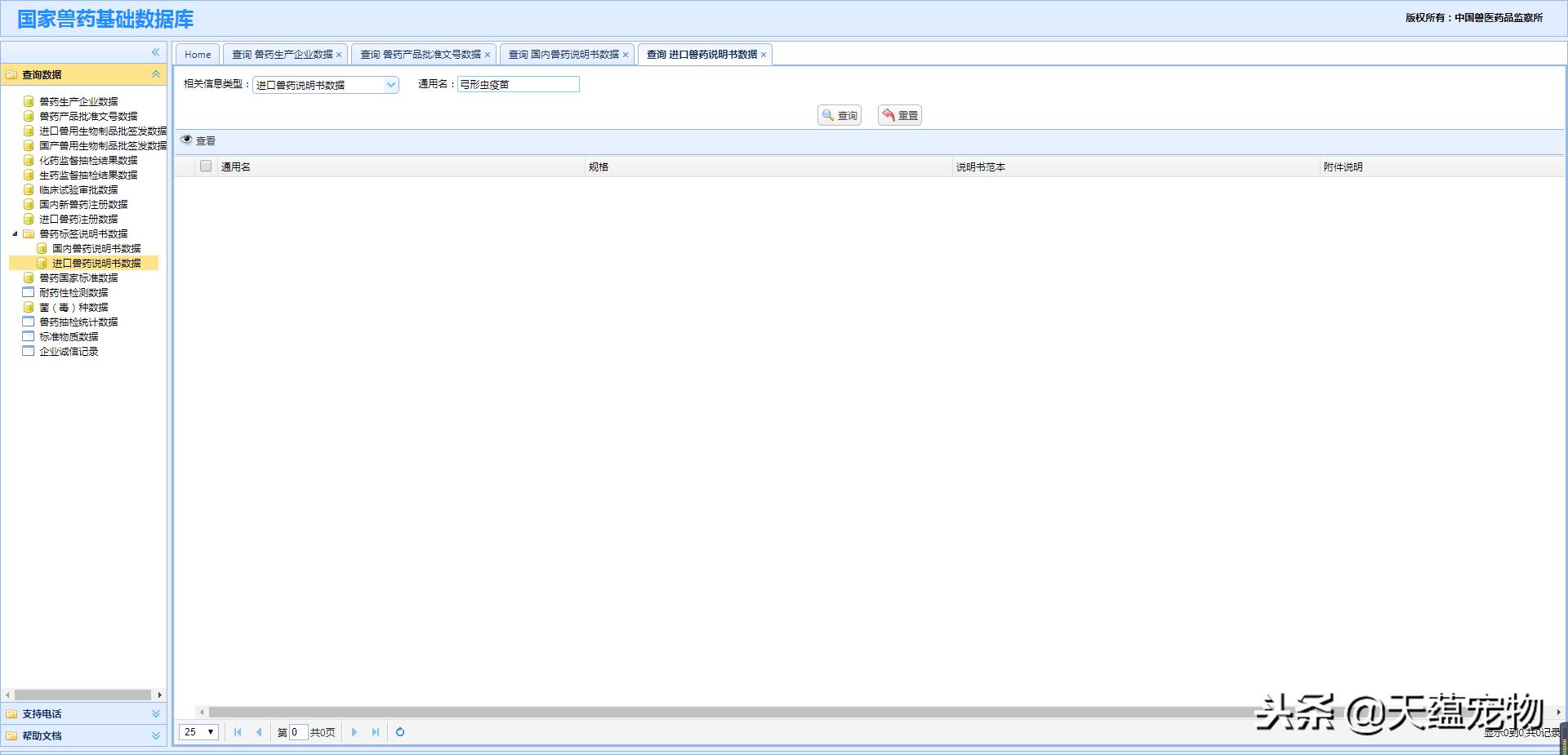The height and width of the screenshot is (755, 1568).
Task: Click the page icon beside 标准物质数据
Action: tap(29, 336)
